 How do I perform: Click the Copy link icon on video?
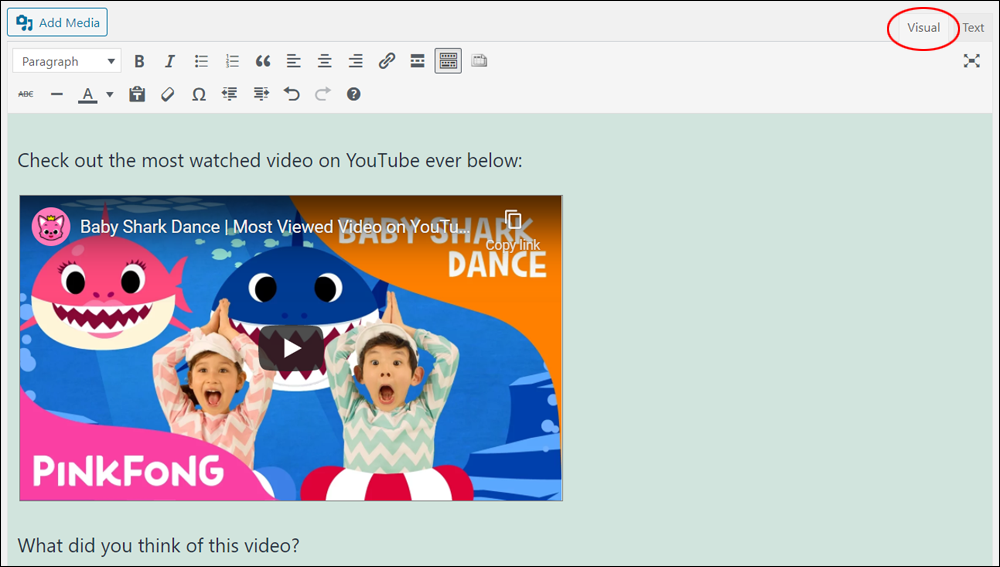coord(513,220)
